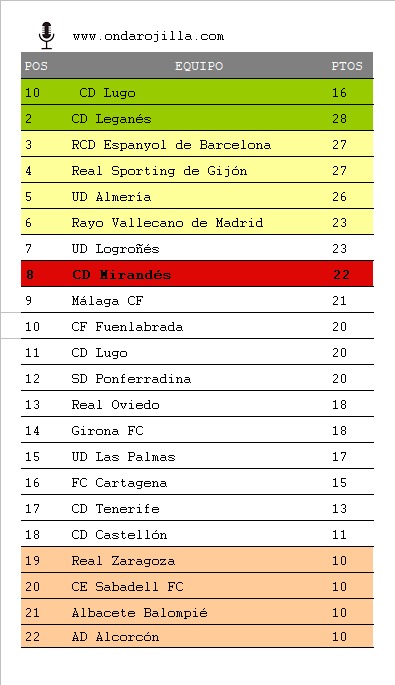
Task: Click the UD Almería team name
Action: click(111, 197)
